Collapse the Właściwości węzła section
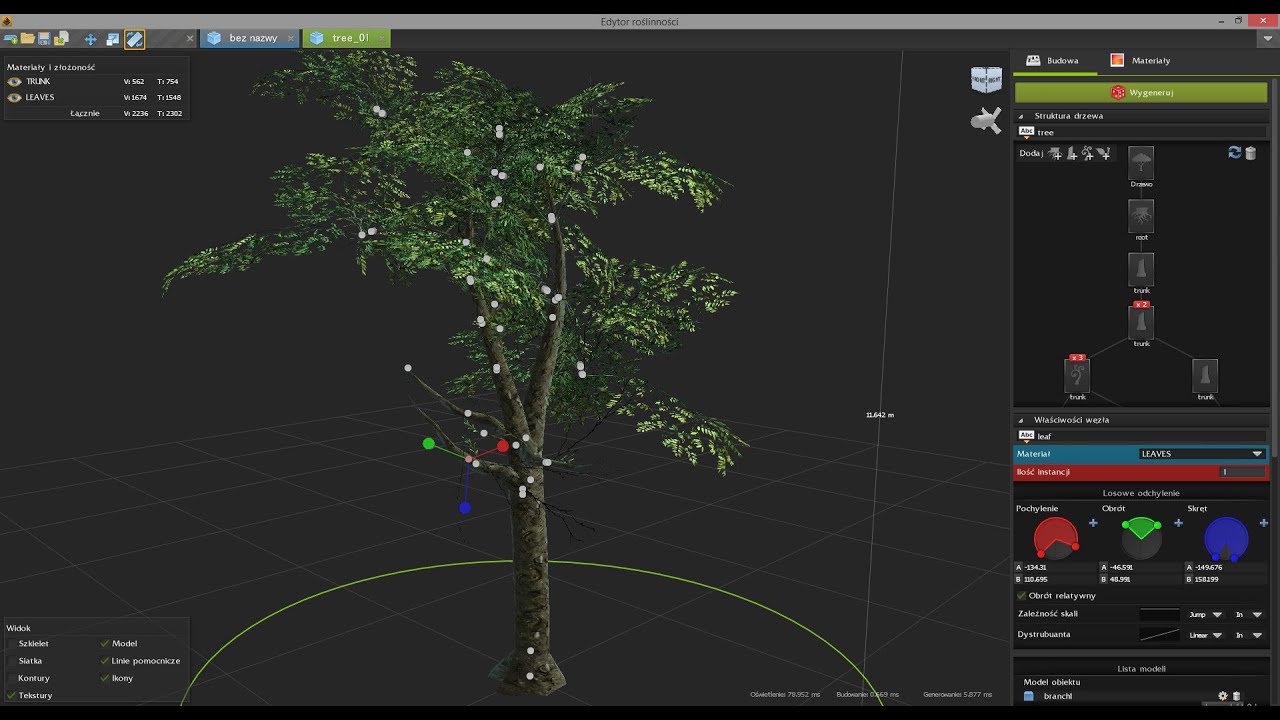1280x720 pixels. [1021, 420]
